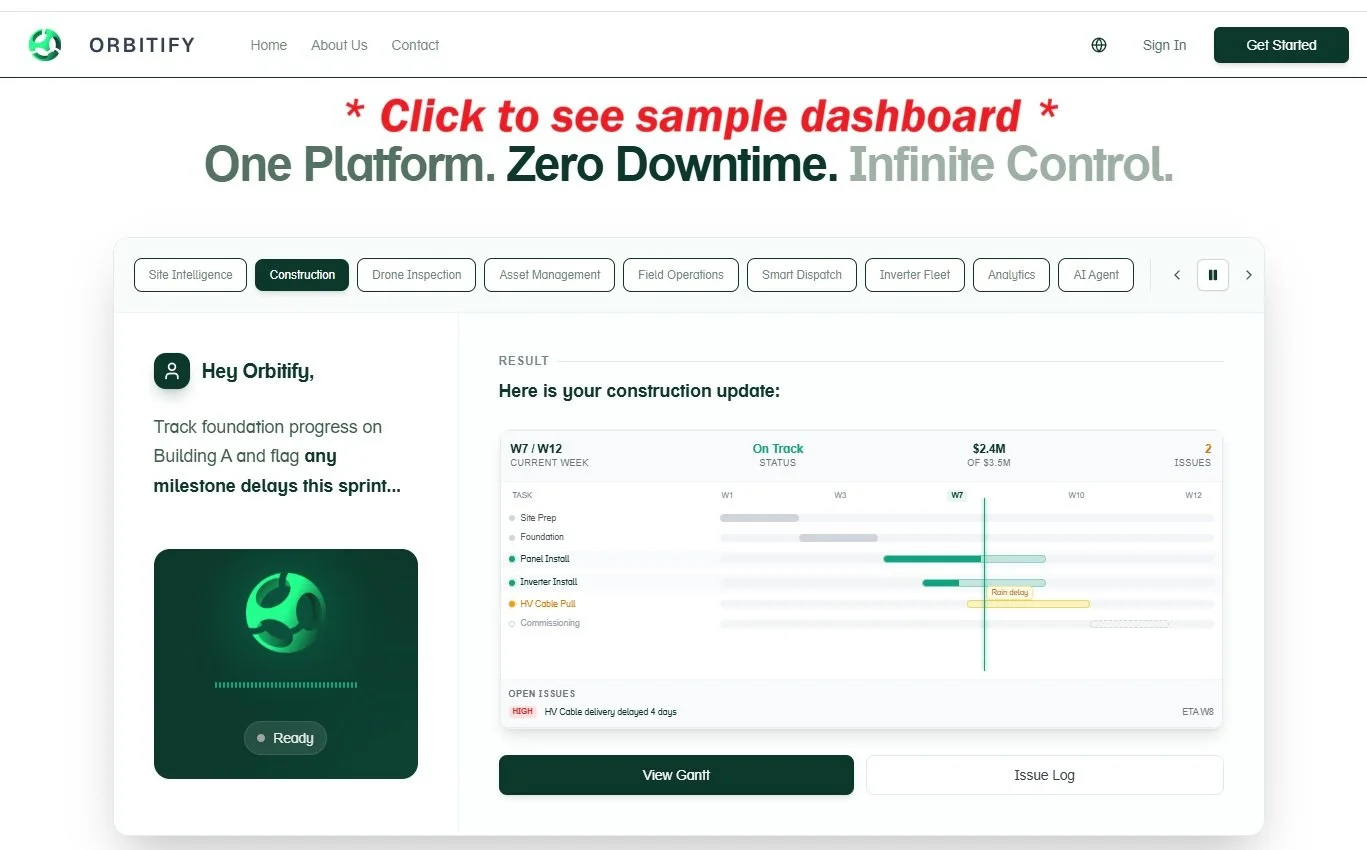The width and height of the screenshot is (1367, 850).
Task: Click the 'On Track' status value
Action: tap(778, 449)
